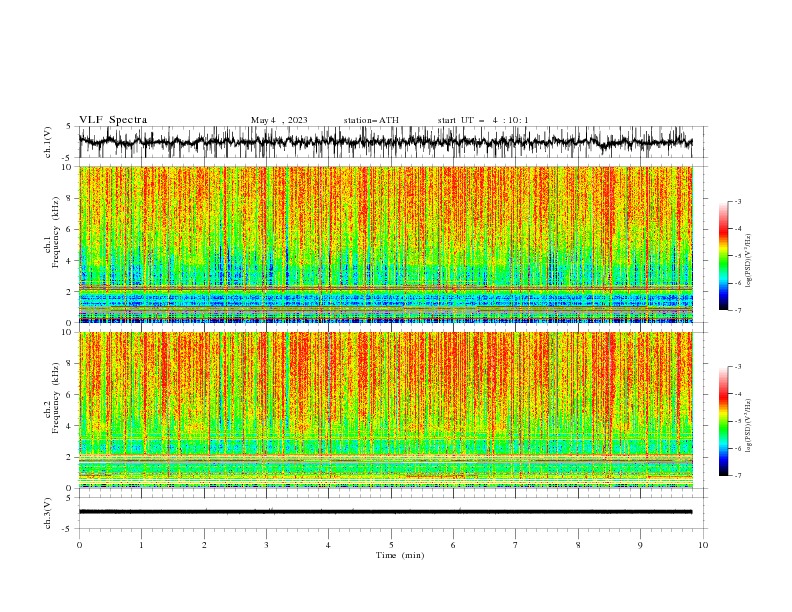Click the ch.1(V) waveform axis label
This screenshot has width=792, height=612.
pyautogui.click(x=48, y=142)
